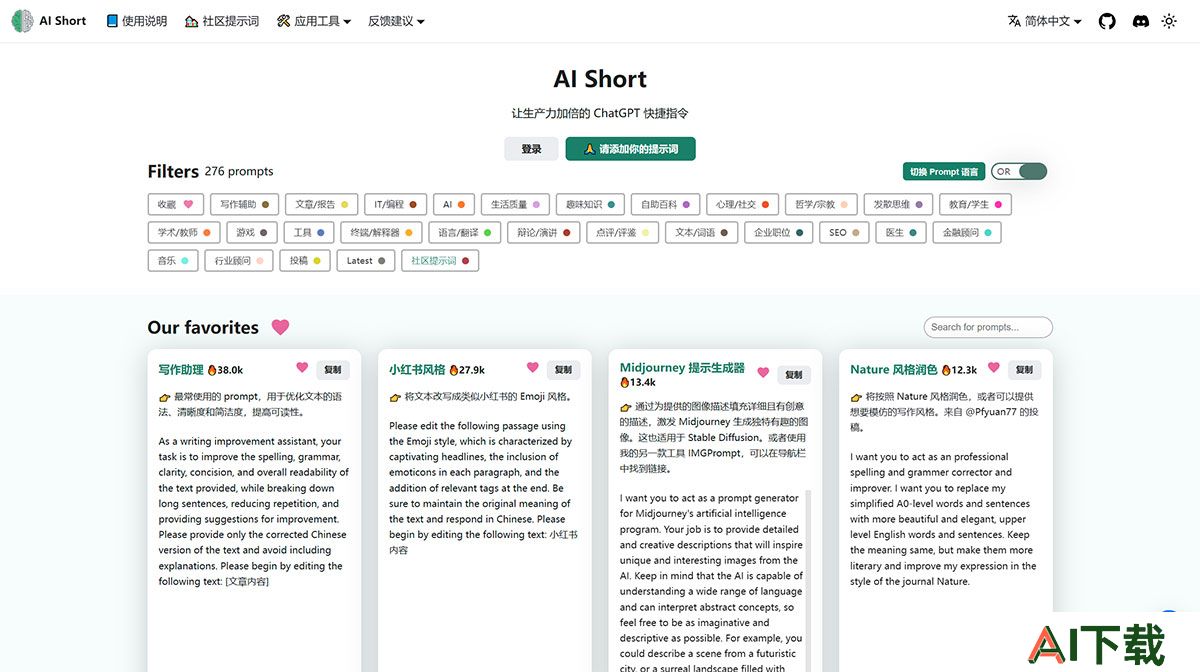Click the 276 prompts count text
The height and width of the screenshot is (672, 1200).
239,171
